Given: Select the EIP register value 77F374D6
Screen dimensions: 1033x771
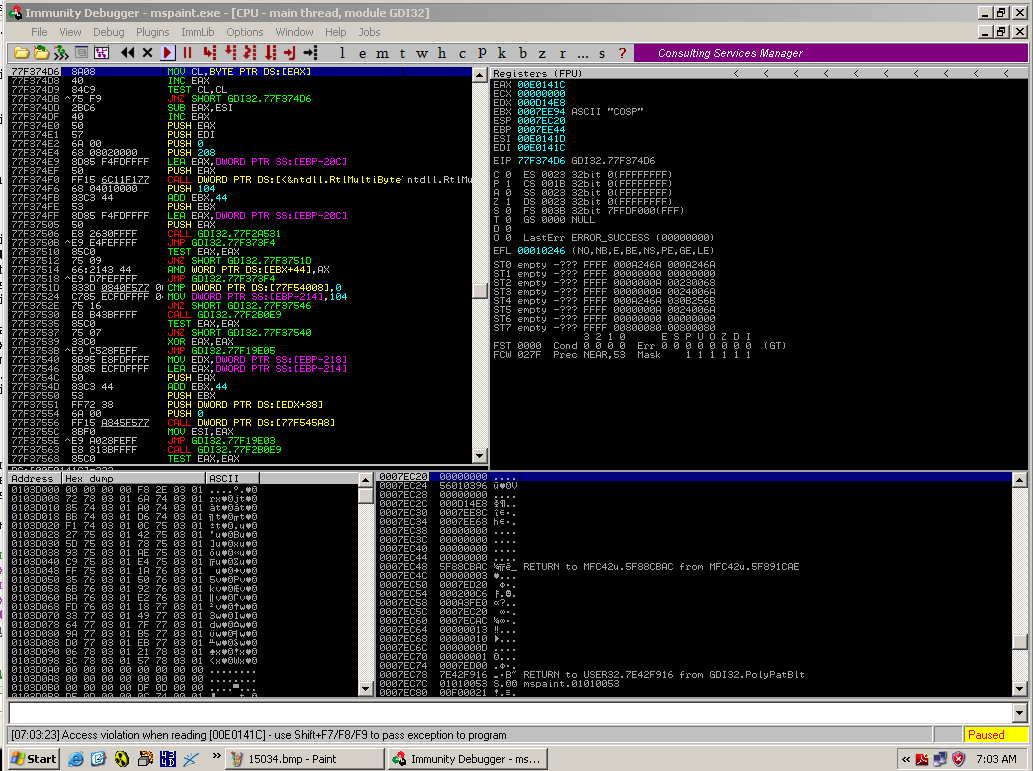Looking at the screenshot, I should pyautogui.click(x=541, y=160).
